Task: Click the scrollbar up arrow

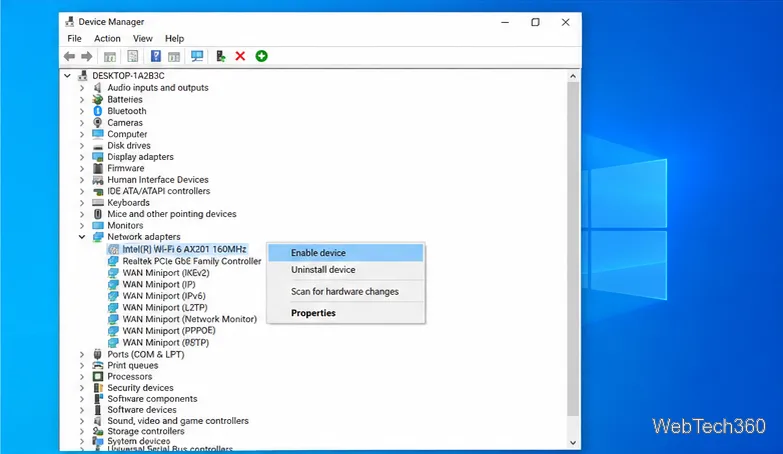Action: tap(573, 76)
